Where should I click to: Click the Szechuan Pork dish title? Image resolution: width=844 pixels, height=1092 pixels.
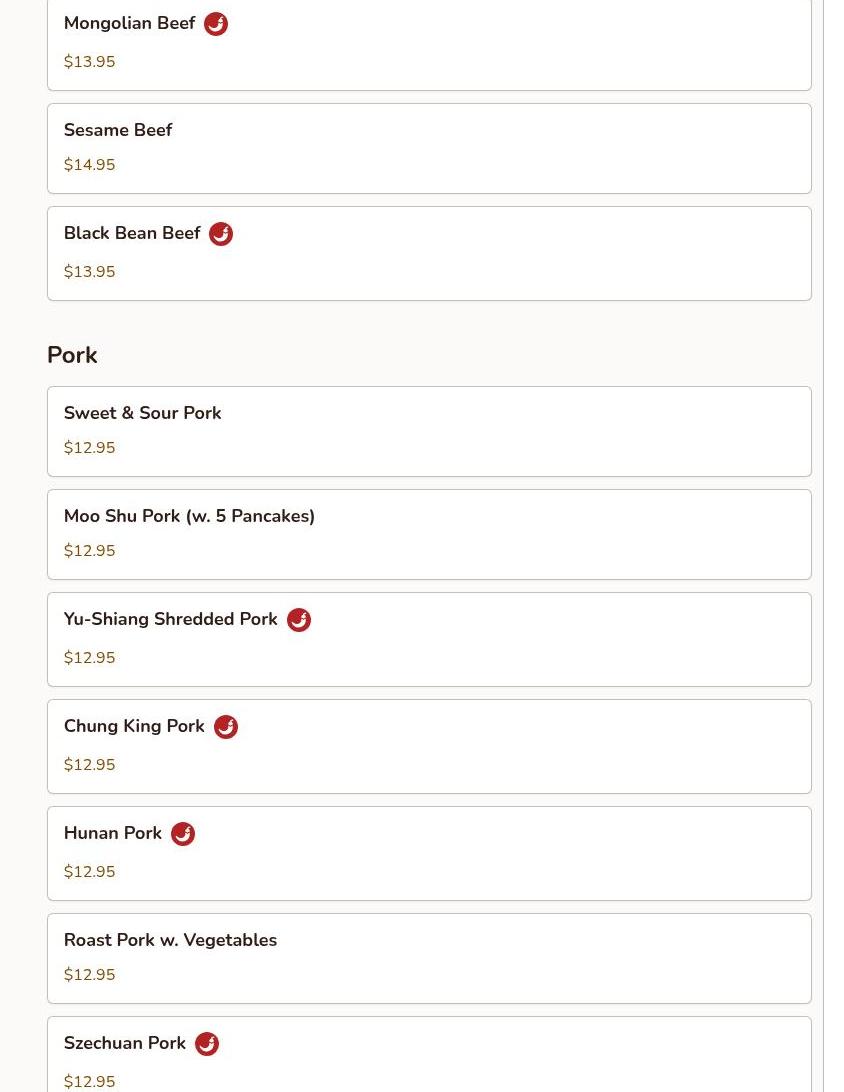(125, 1043)
